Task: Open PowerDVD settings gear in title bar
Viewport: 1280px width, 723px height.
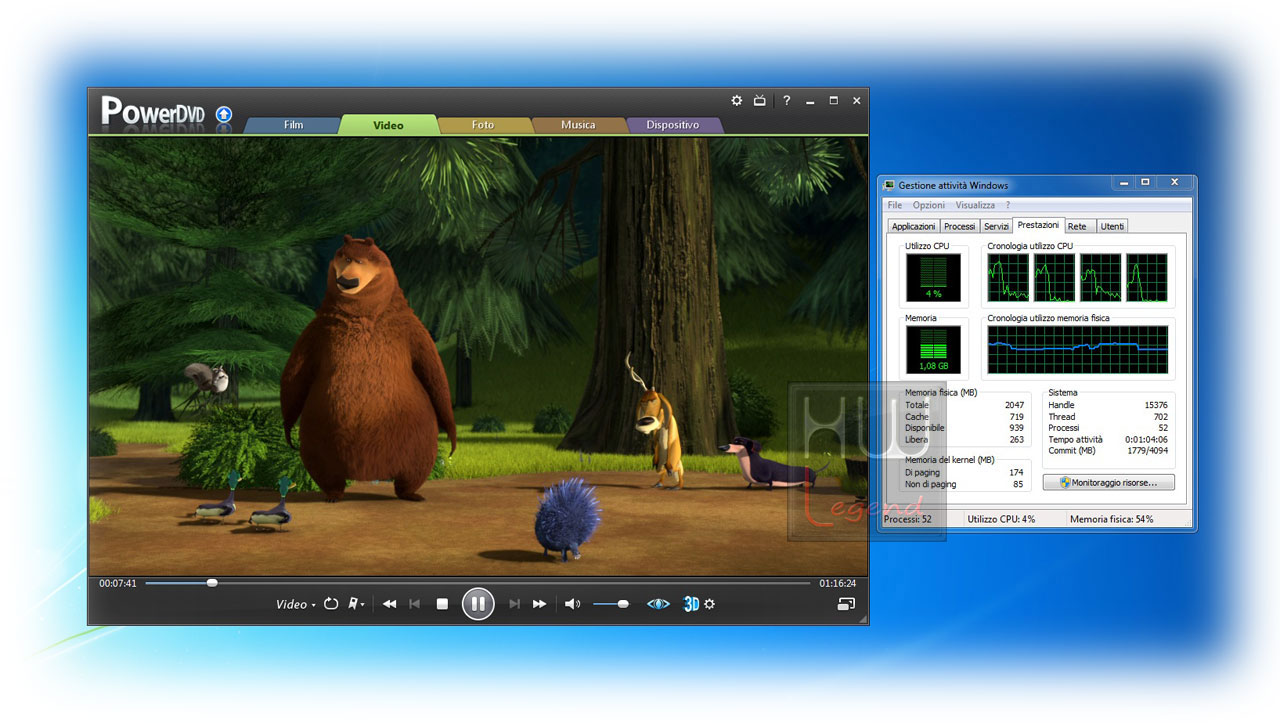Action: coord(737,101)
